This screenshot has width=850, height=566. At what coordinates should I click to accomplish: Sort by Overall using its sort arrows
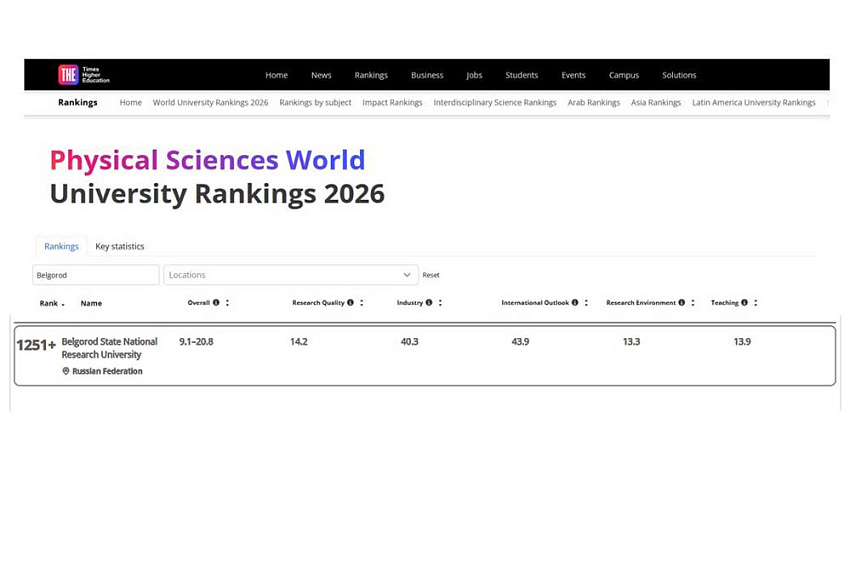click(x=227, y=303)
